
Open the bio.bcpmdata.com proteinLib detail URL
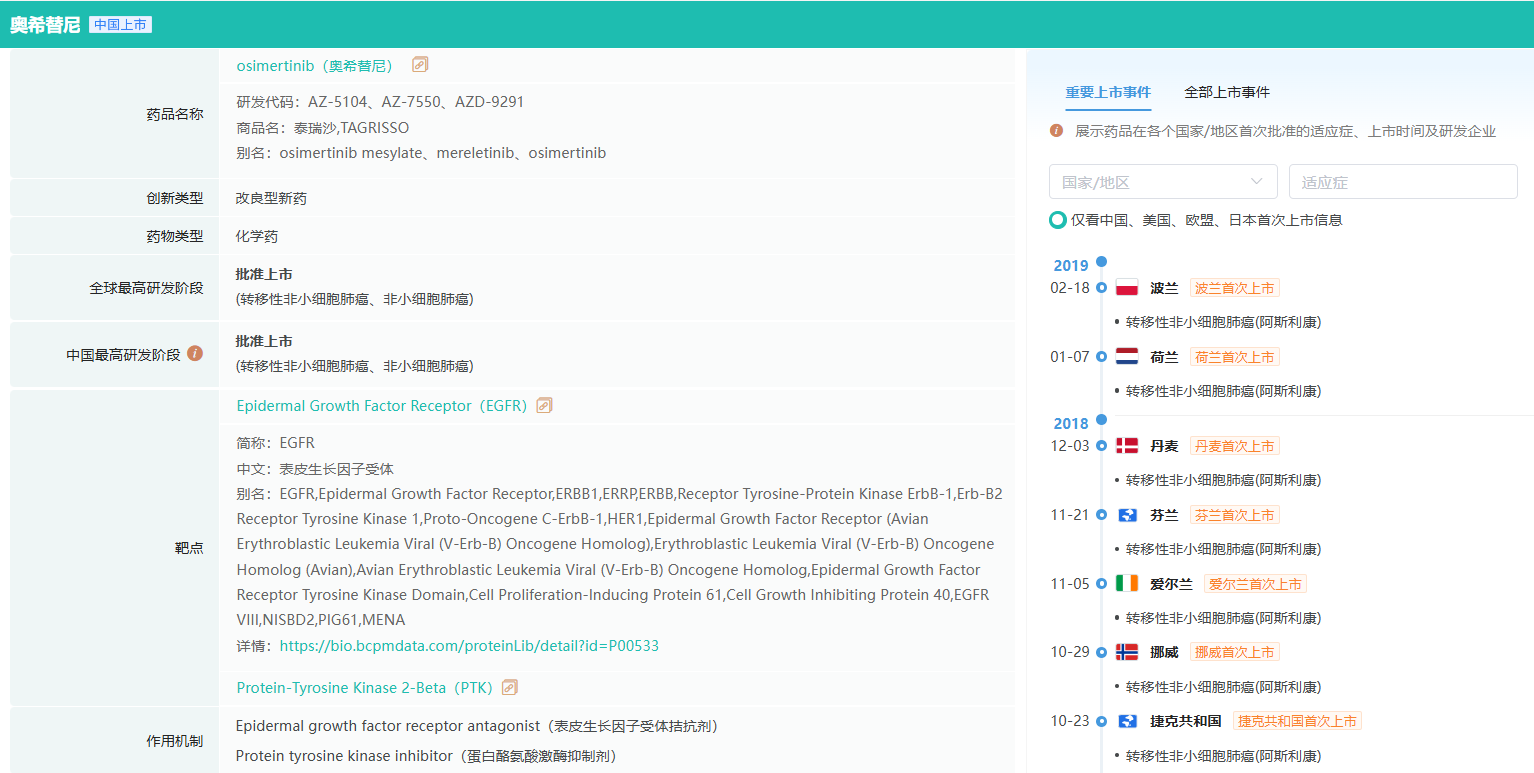(469, 646)
